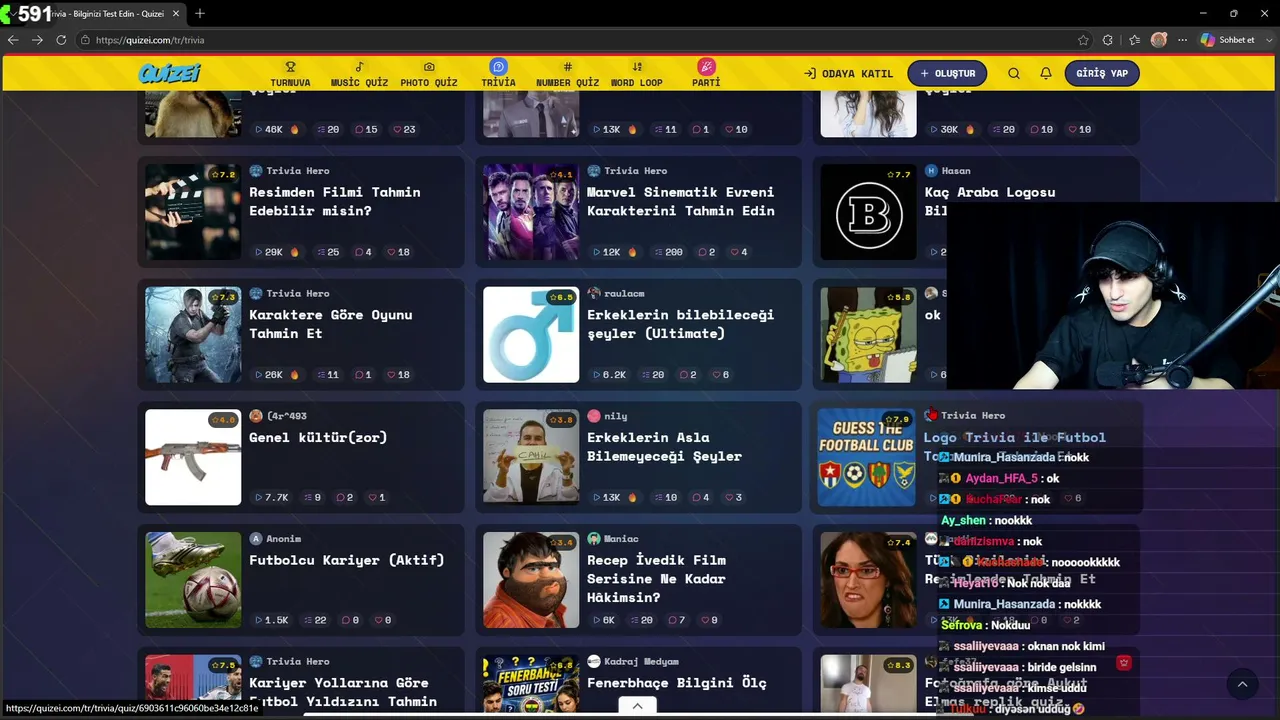This screenshot has height=720, width=1280.
Task: Open the Music Quiz section
Action: pyautogui.click(x=359, y=74)
